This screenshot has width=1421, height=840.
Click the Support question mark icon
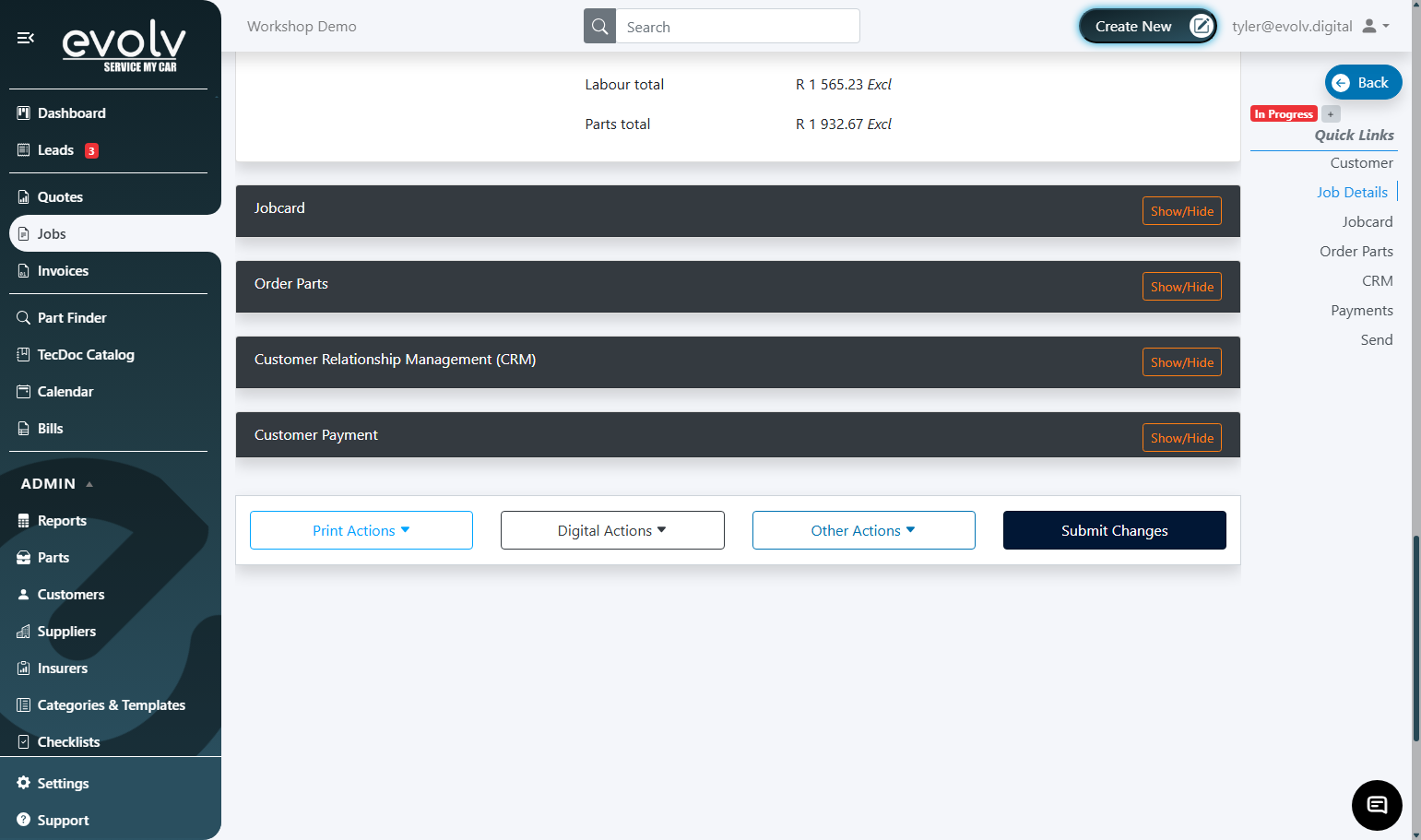(24, 820)
